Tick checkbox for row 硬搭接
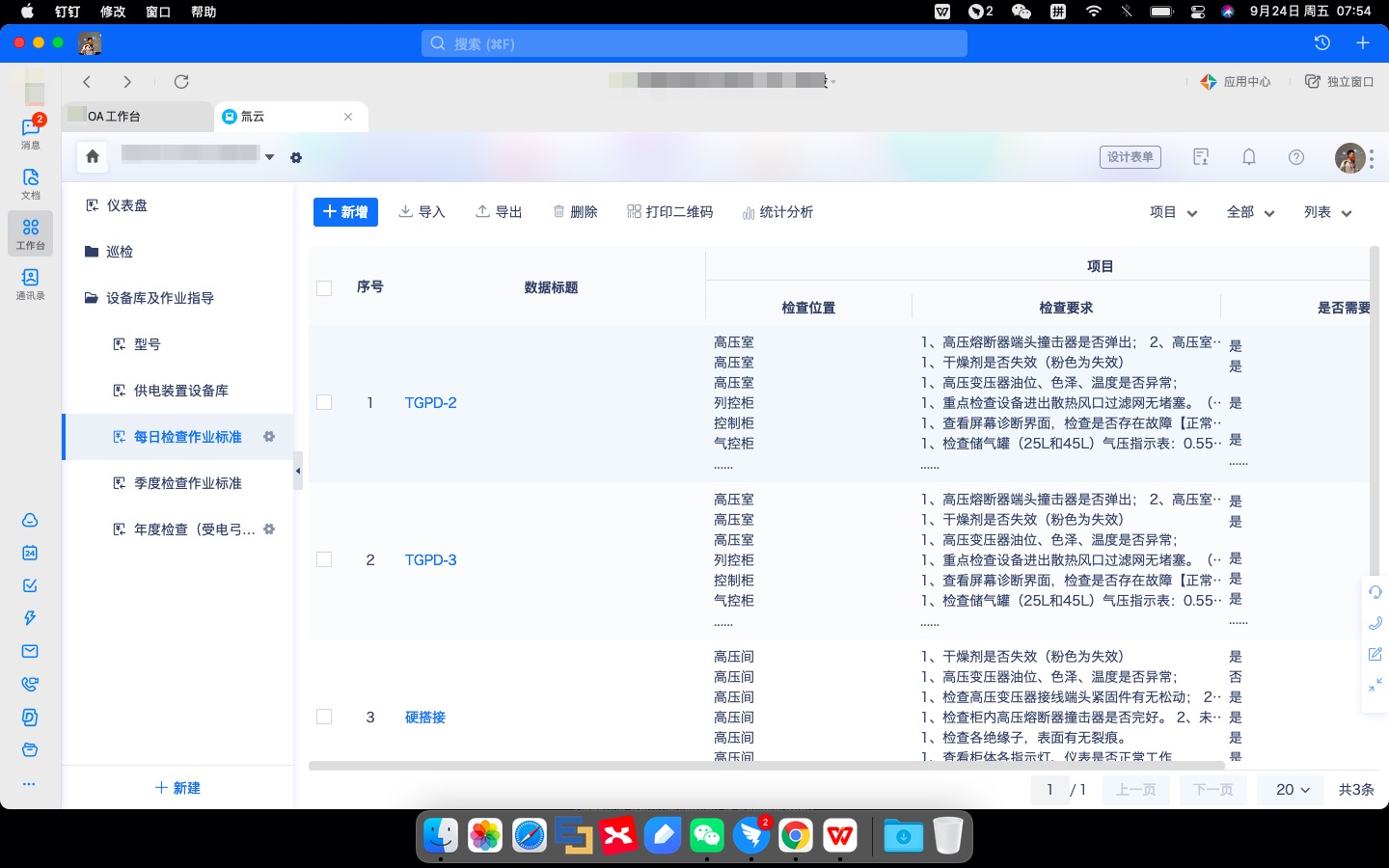Image resolution: width=1389 pixels, height=868 pixels. click(x=324, y=718)
